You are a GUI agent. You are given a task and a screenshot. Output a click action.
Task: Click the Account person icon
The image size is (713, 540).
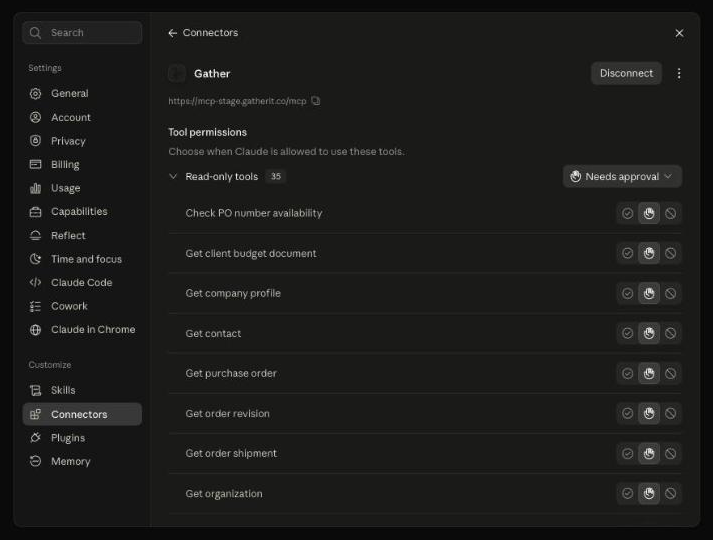click(x=35, y=117)
